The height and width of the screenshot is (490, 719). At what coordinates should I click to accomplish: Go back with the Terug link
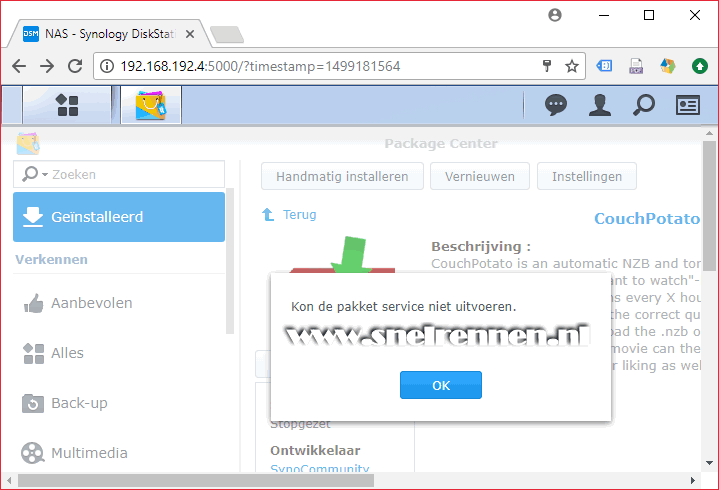289,215
